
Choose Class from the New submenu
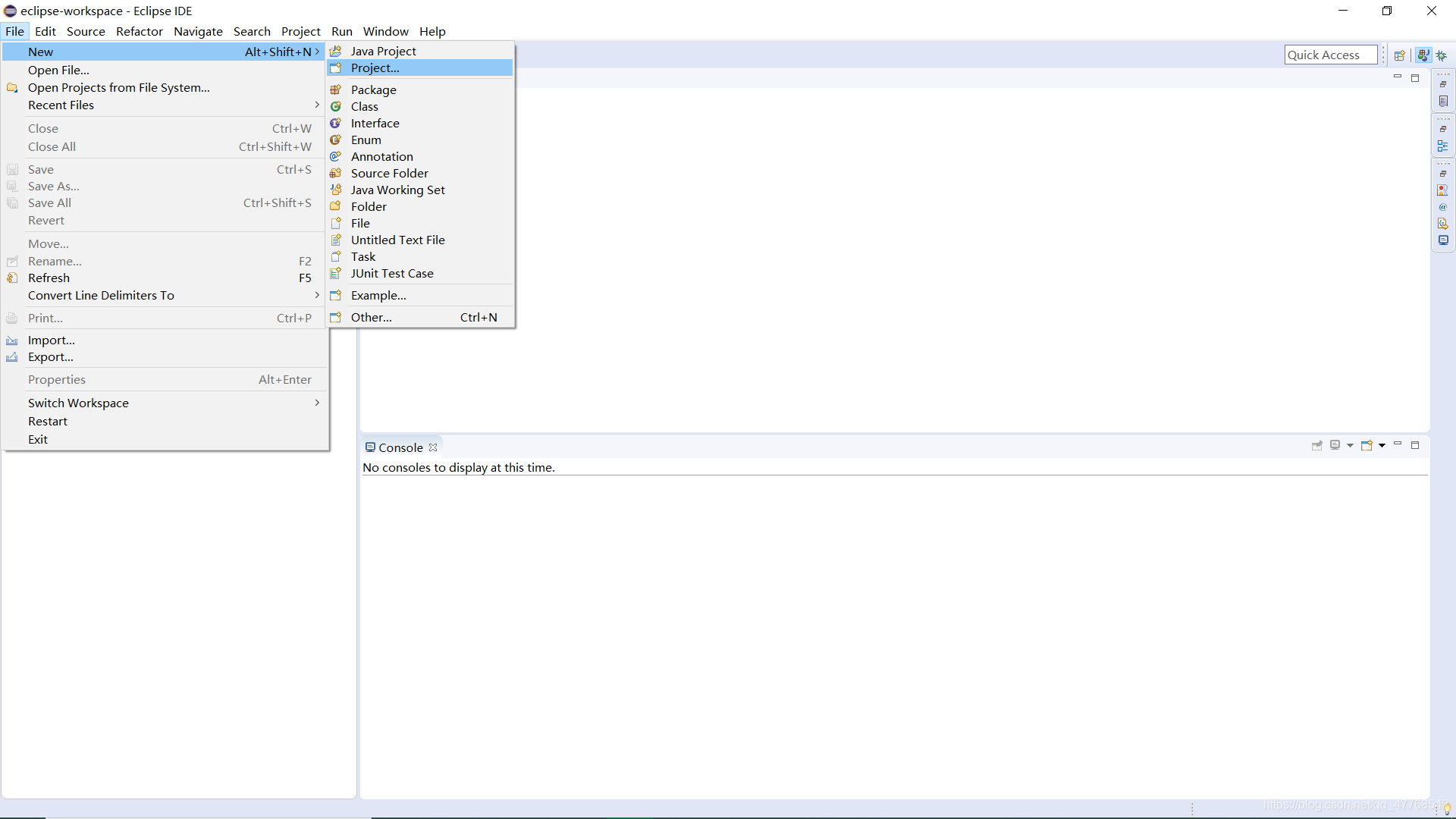point(365,107)
